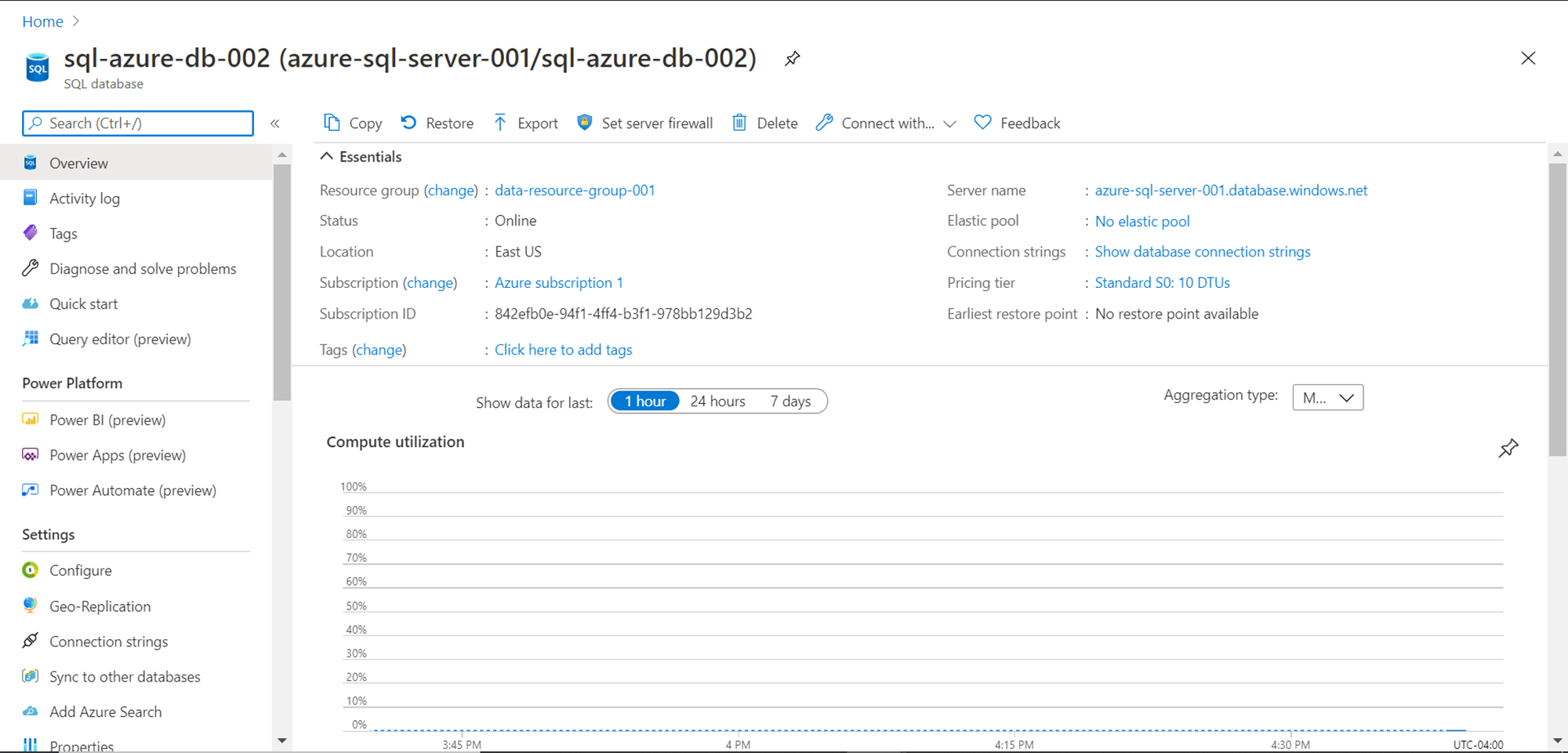Show data for last 1 hour
The image size is (1568, 753).
644,401
